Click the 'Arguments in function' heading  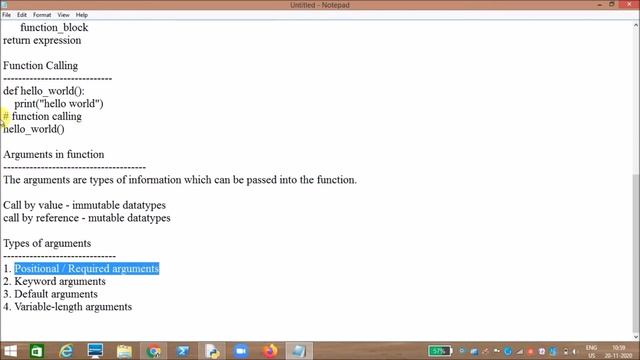[x=53, y=154]
